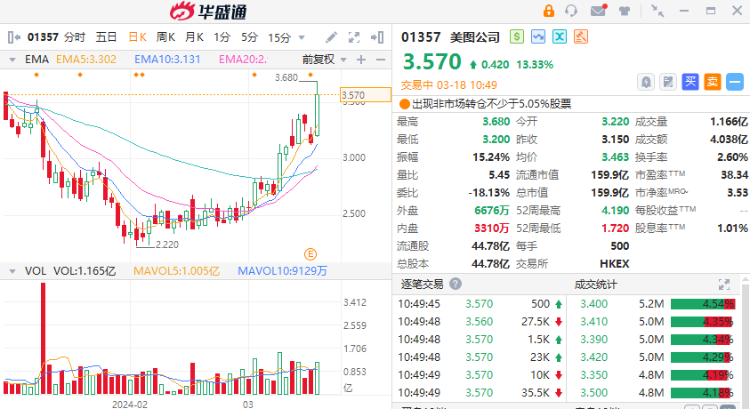This screenshot has height=409, width=750.
Task: Click the orange 卖 sell button
Action: click(x=712, y=82)
